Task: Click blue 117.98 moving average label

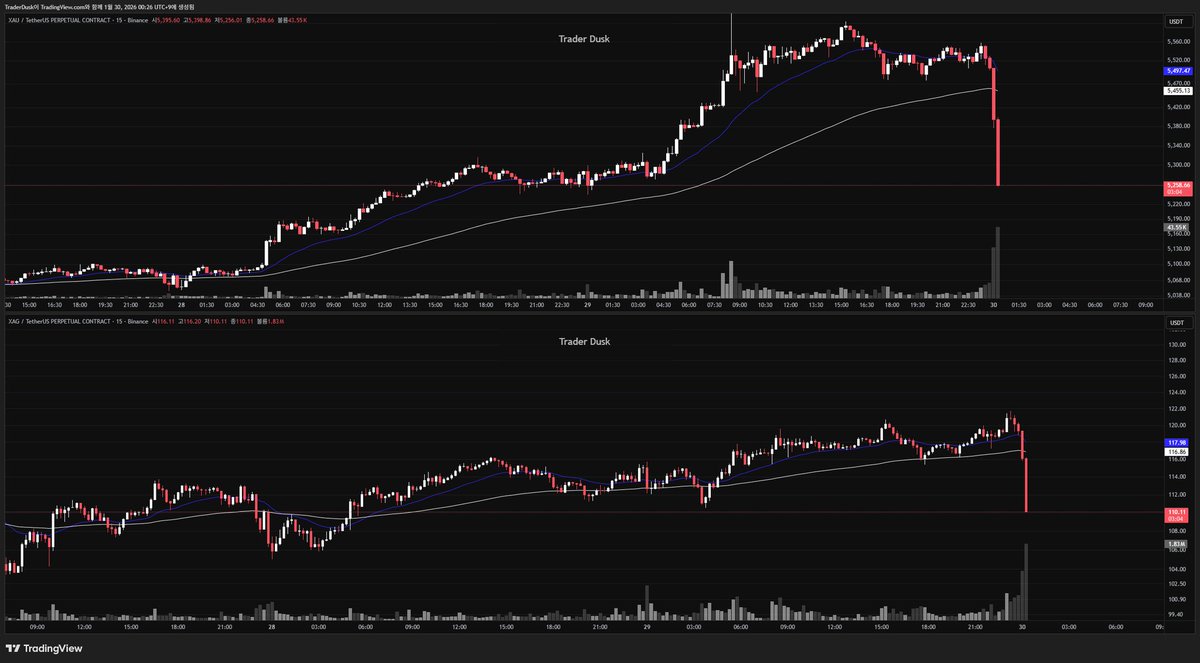Action: pyautogui.click(x=1176, y=442)
